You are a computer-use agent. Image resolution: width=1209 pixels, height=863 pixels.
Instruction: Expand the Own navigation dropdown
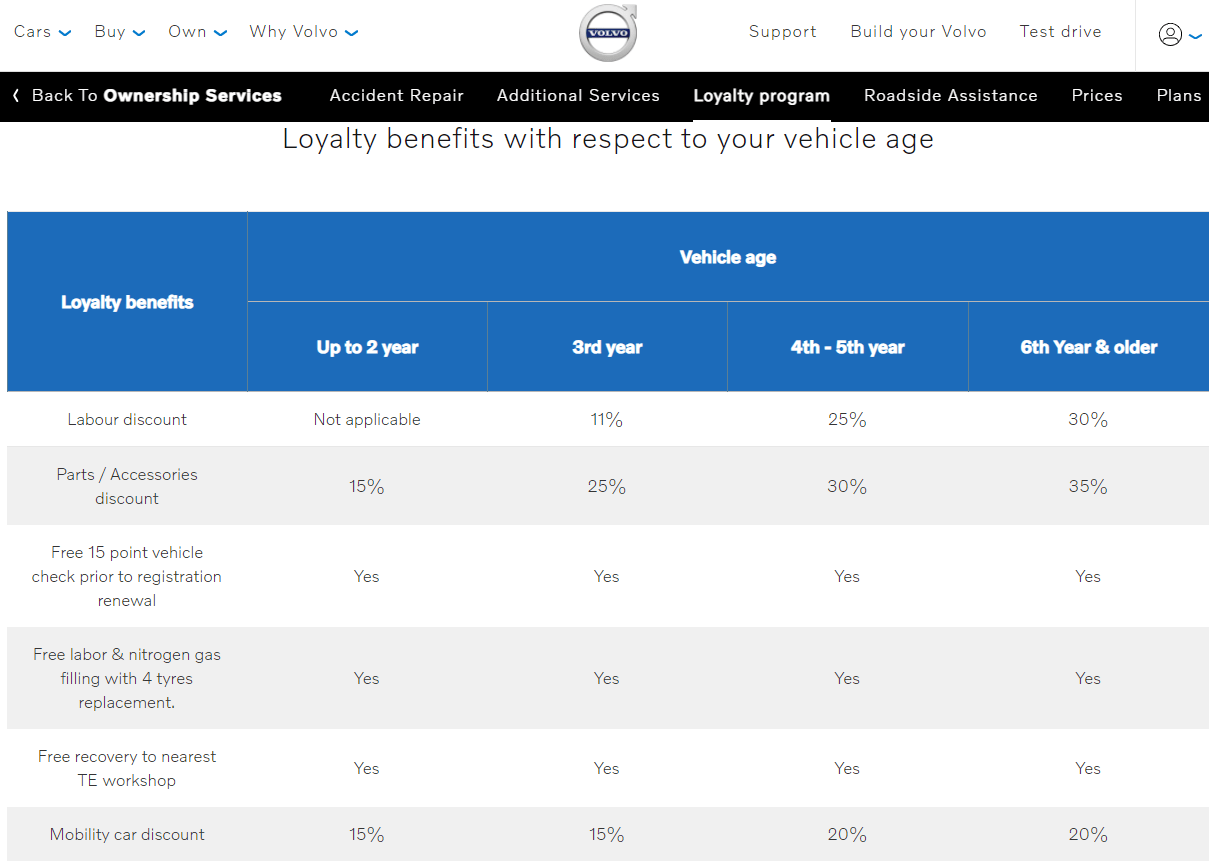pyautogui.click(x=197, y=32)
